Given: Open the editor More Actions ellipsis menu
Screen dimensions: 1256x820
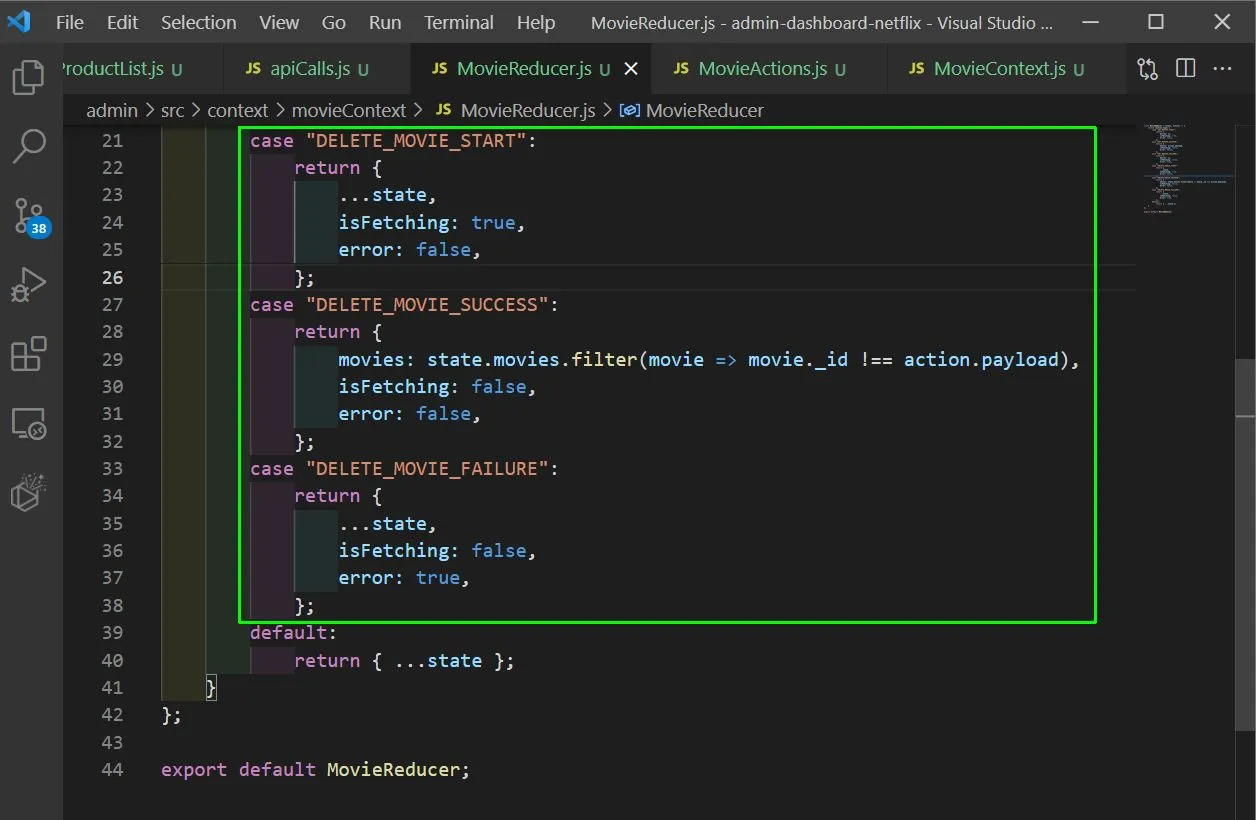Looking at the screenshot, I should click(x=1222, y=69).
